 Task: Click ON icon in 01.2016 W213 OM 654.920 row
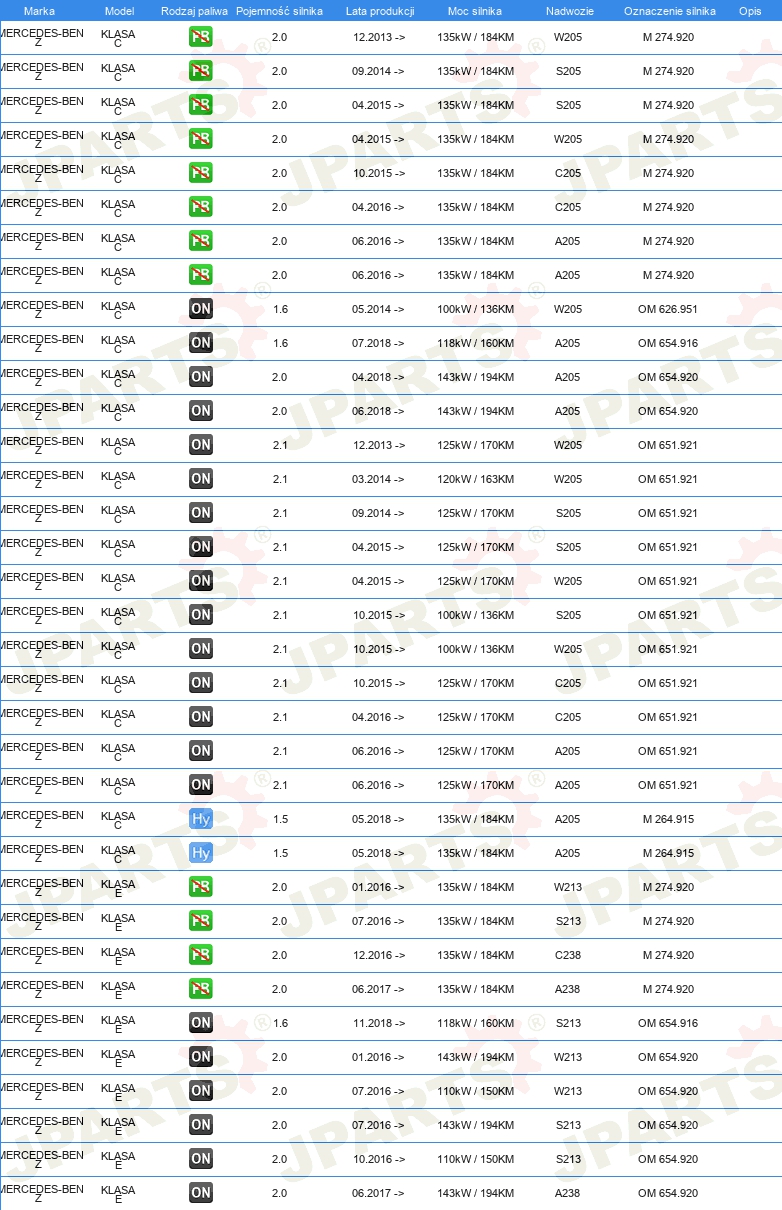pos(201,1058)
